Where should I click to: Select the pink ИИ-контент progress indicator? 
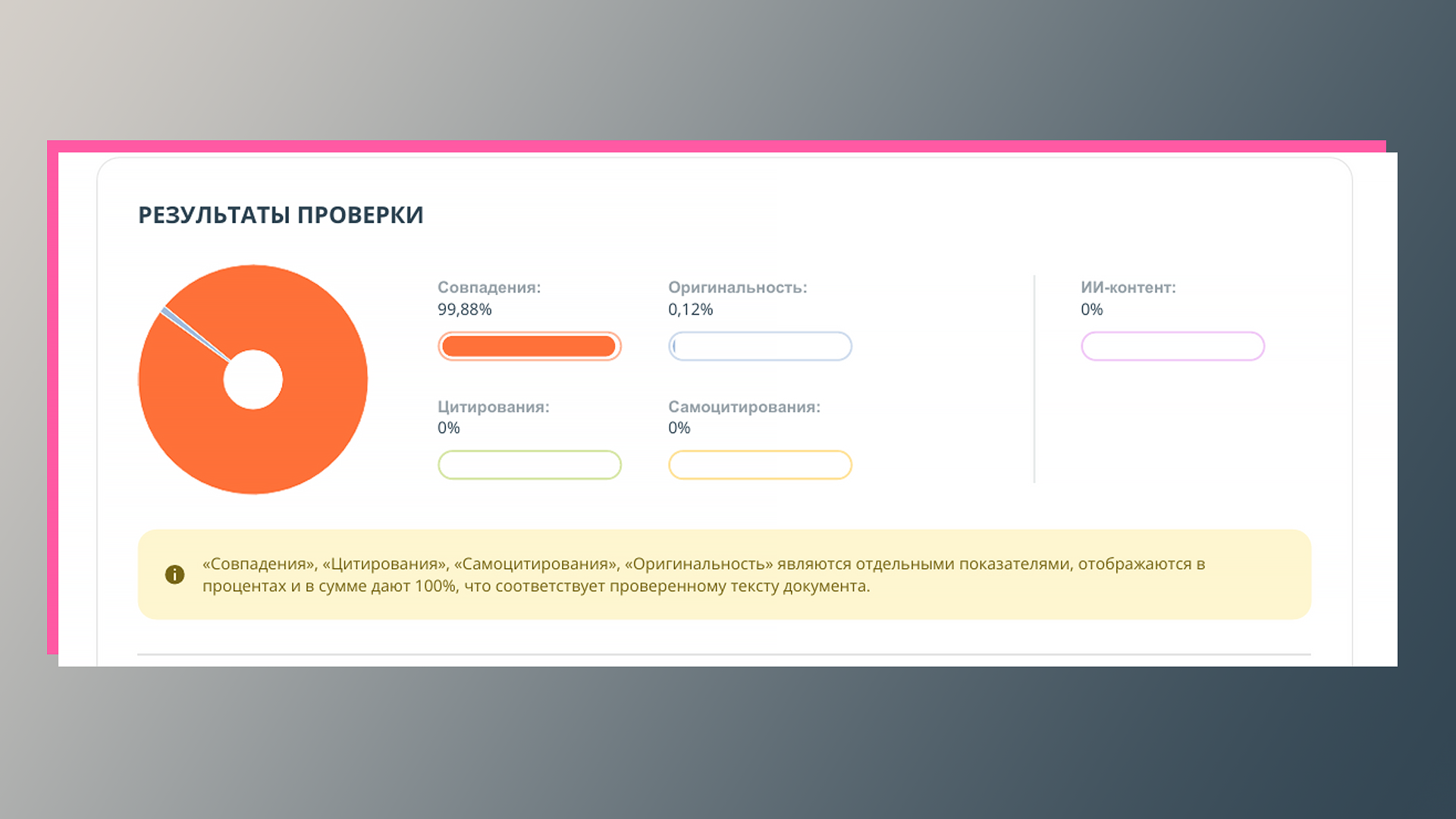(1172, 346)
